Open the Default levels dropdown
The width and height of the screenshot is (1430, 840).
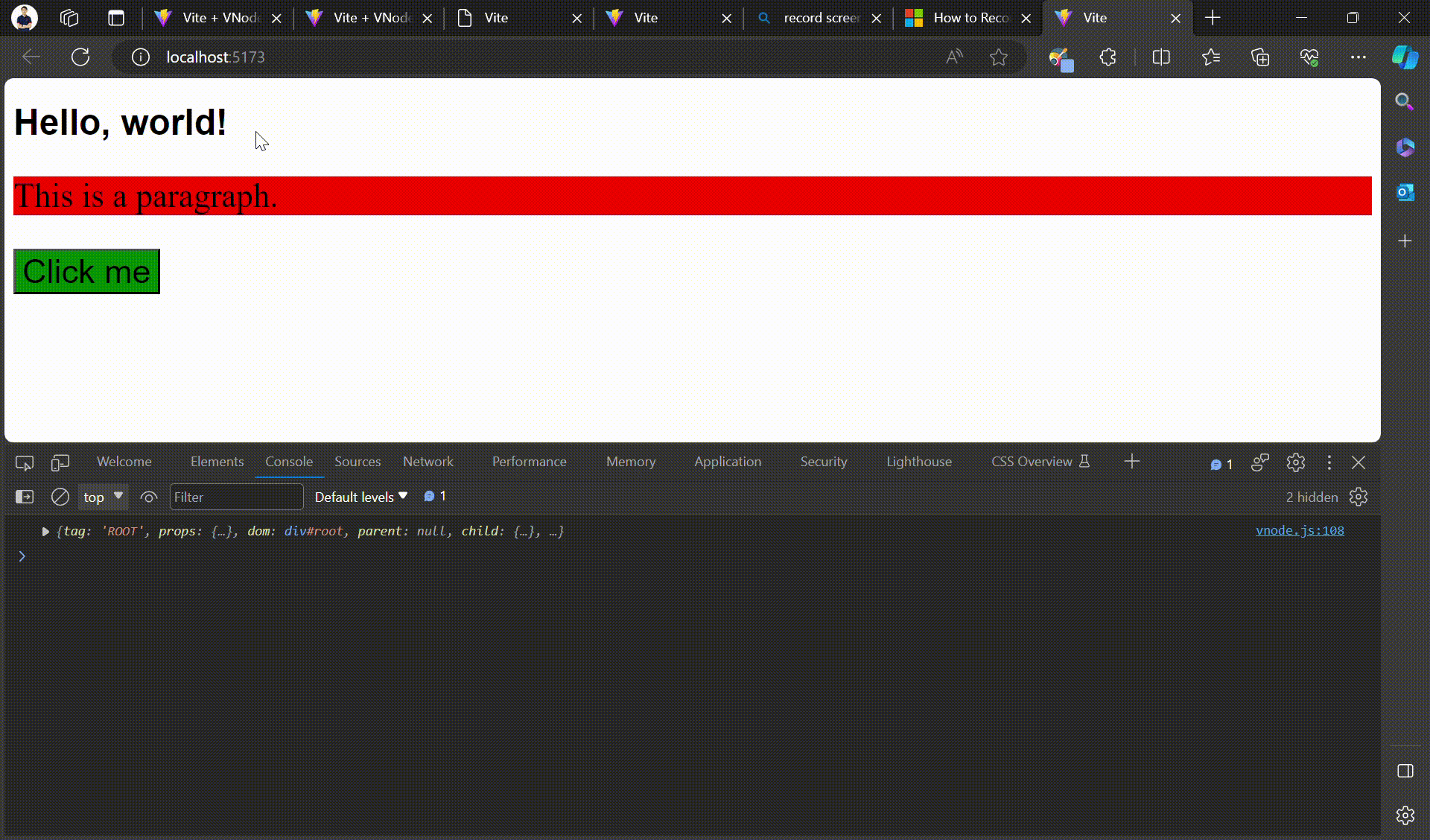click(361, 497)
